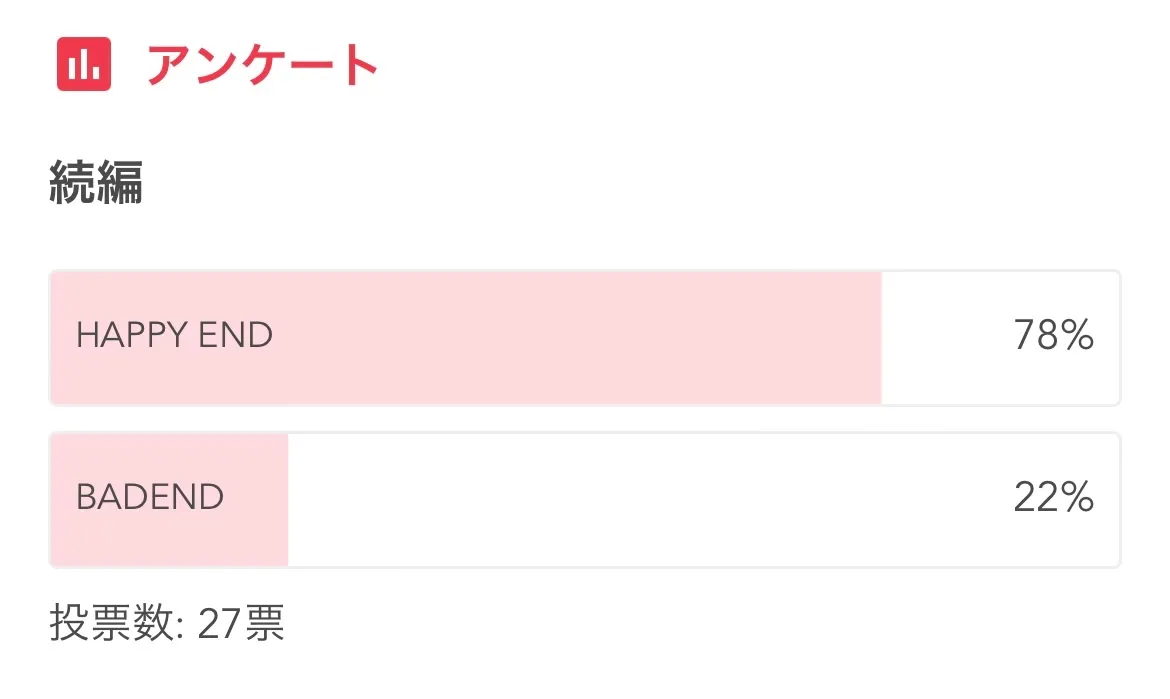
Task: Click white unfilled area of BADEND bar
Action: click(x=640, y=499)
